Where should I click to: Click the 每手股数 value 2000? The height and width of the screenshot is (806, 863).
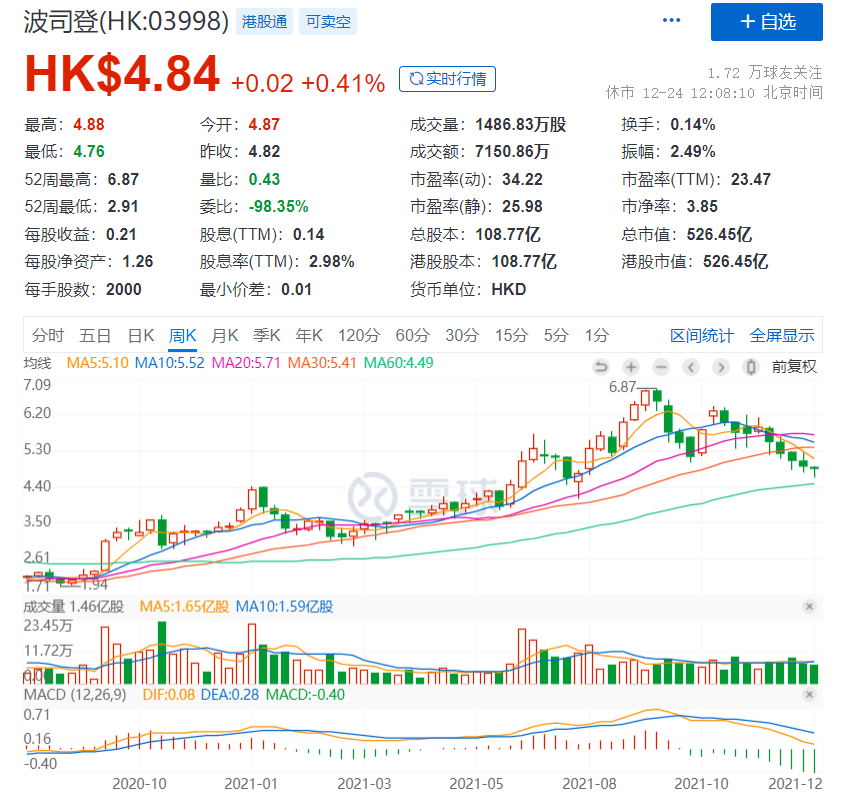coord(124,290)
